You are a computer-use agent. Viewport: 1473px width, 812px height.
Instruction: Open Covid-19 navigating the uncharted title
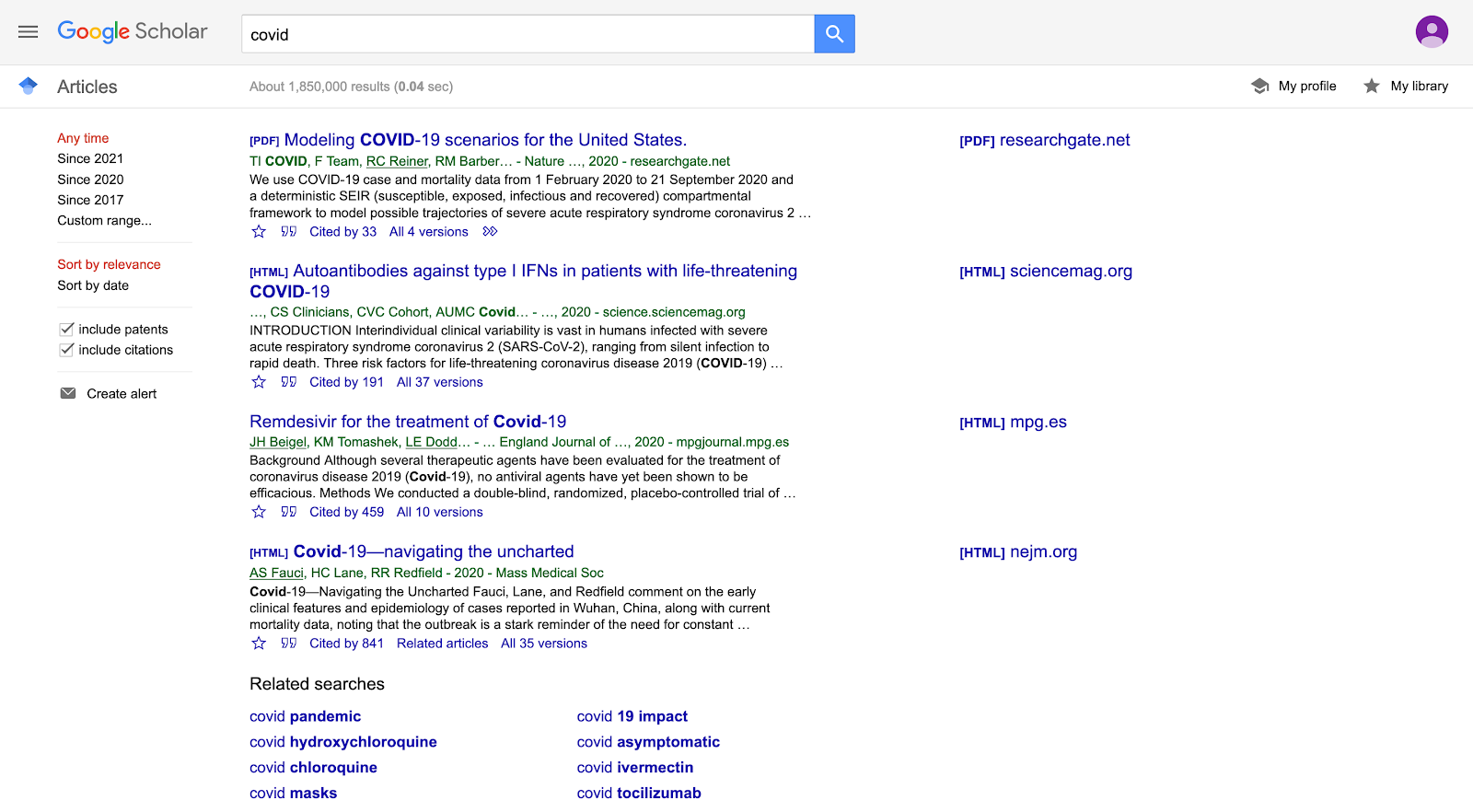pyautogui.click(x=434, y=551)
